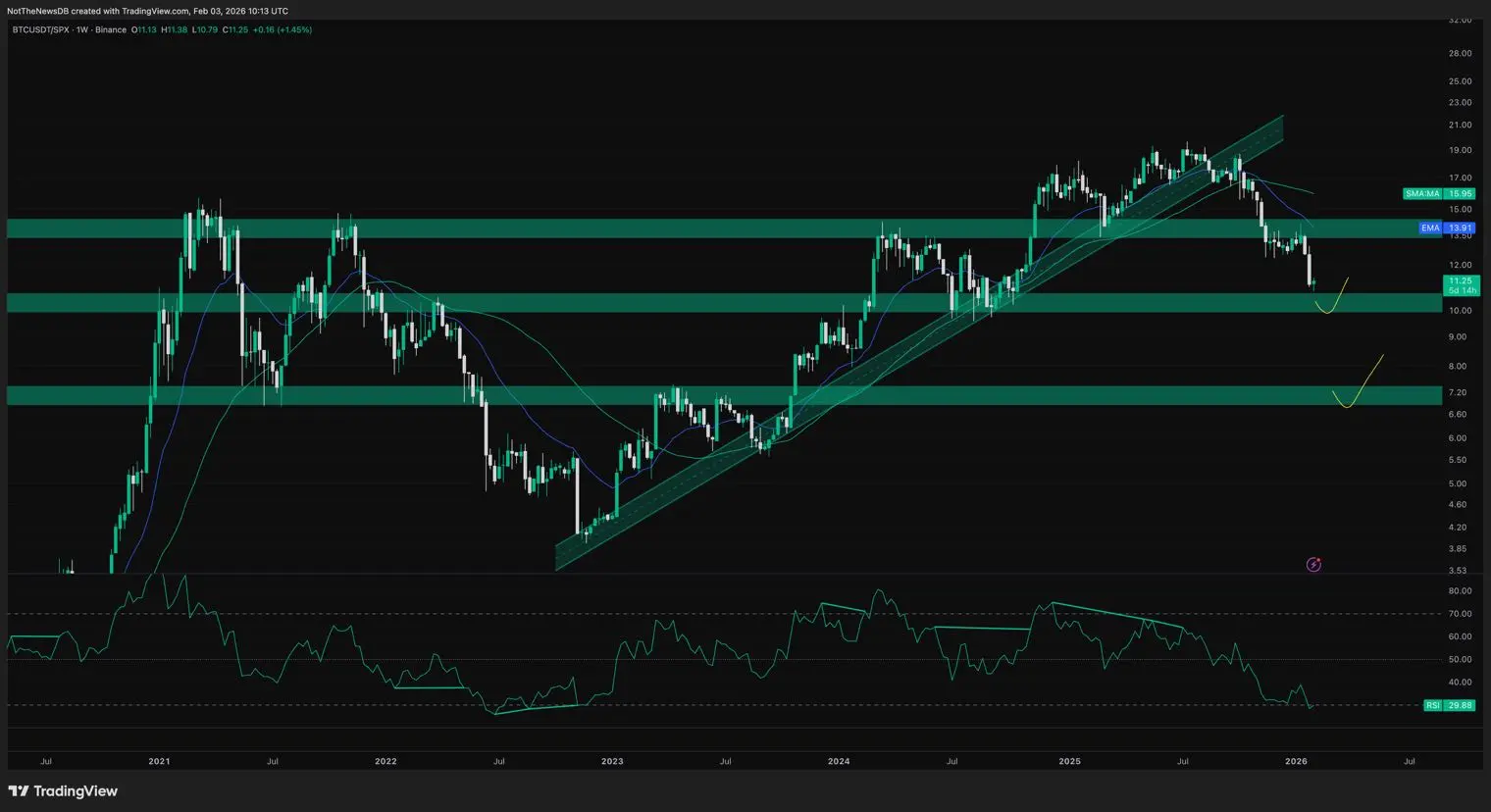Image resolution: width=1491 pixels, height=812 pixels.
Task: Click the Binance exchange name in legend
Action: coord(111,30)
